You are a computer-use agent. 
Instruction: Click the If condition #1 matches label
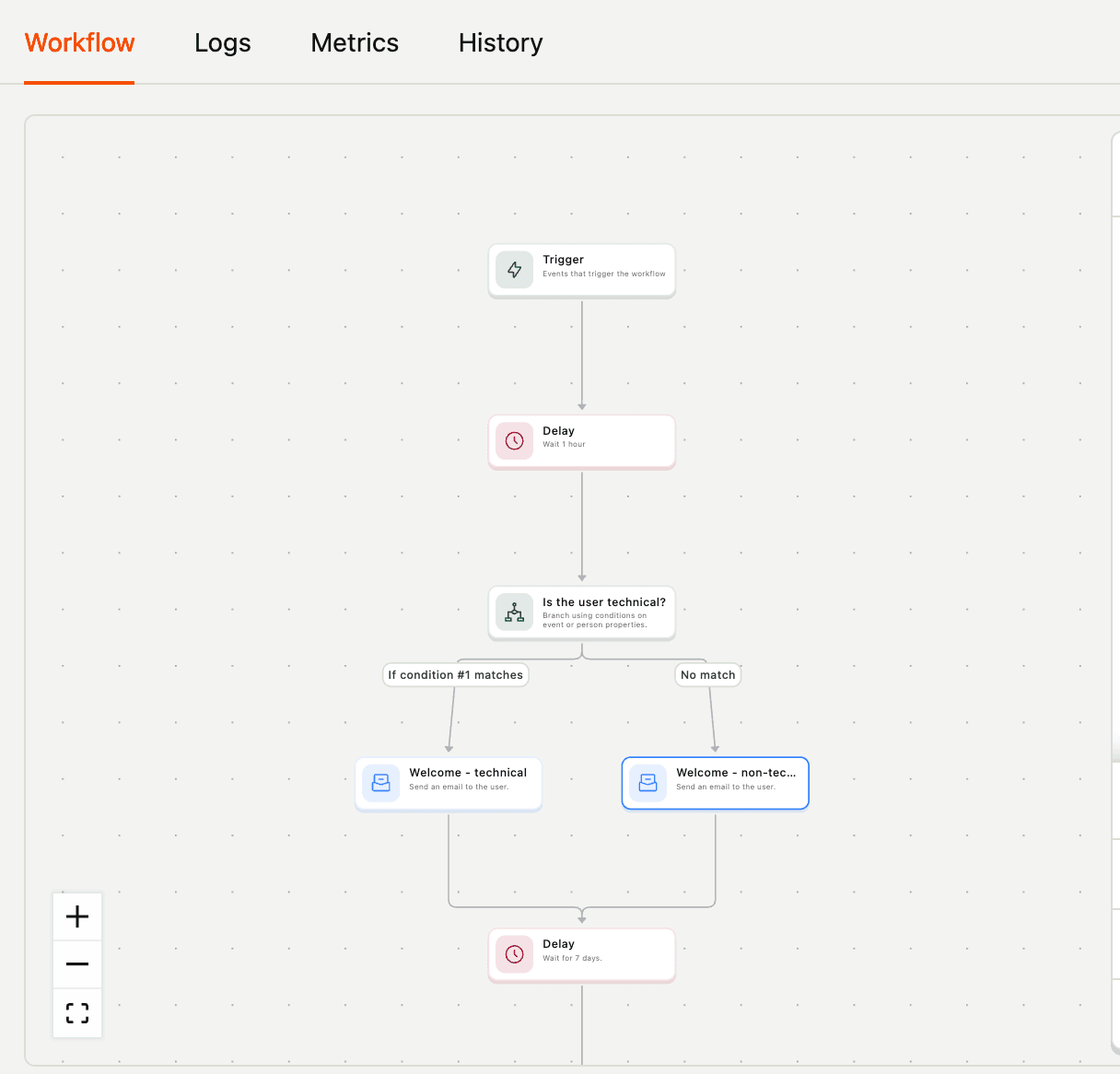click(x=455, y=674)
